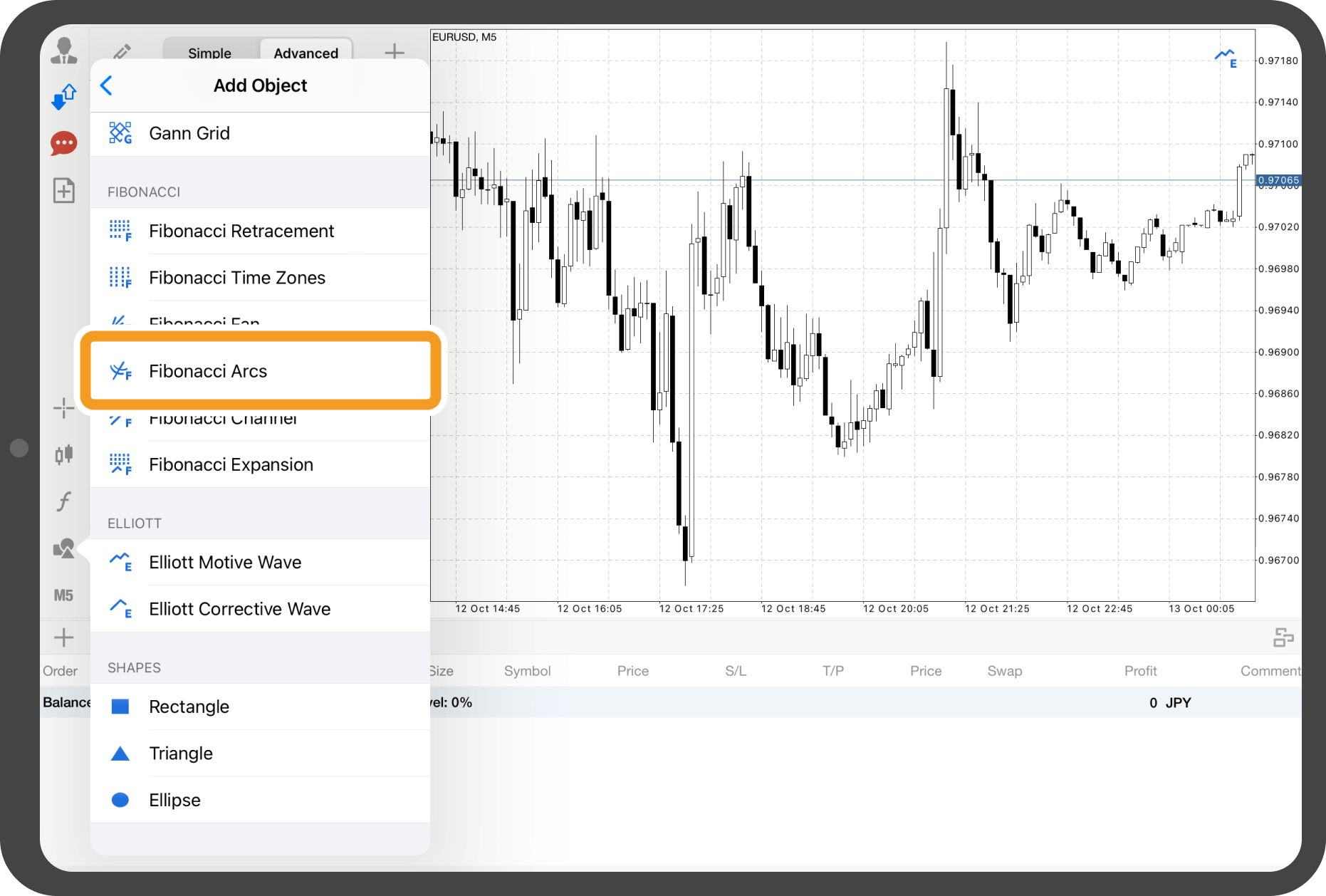Tap the new order document icon

pos(64,190)
